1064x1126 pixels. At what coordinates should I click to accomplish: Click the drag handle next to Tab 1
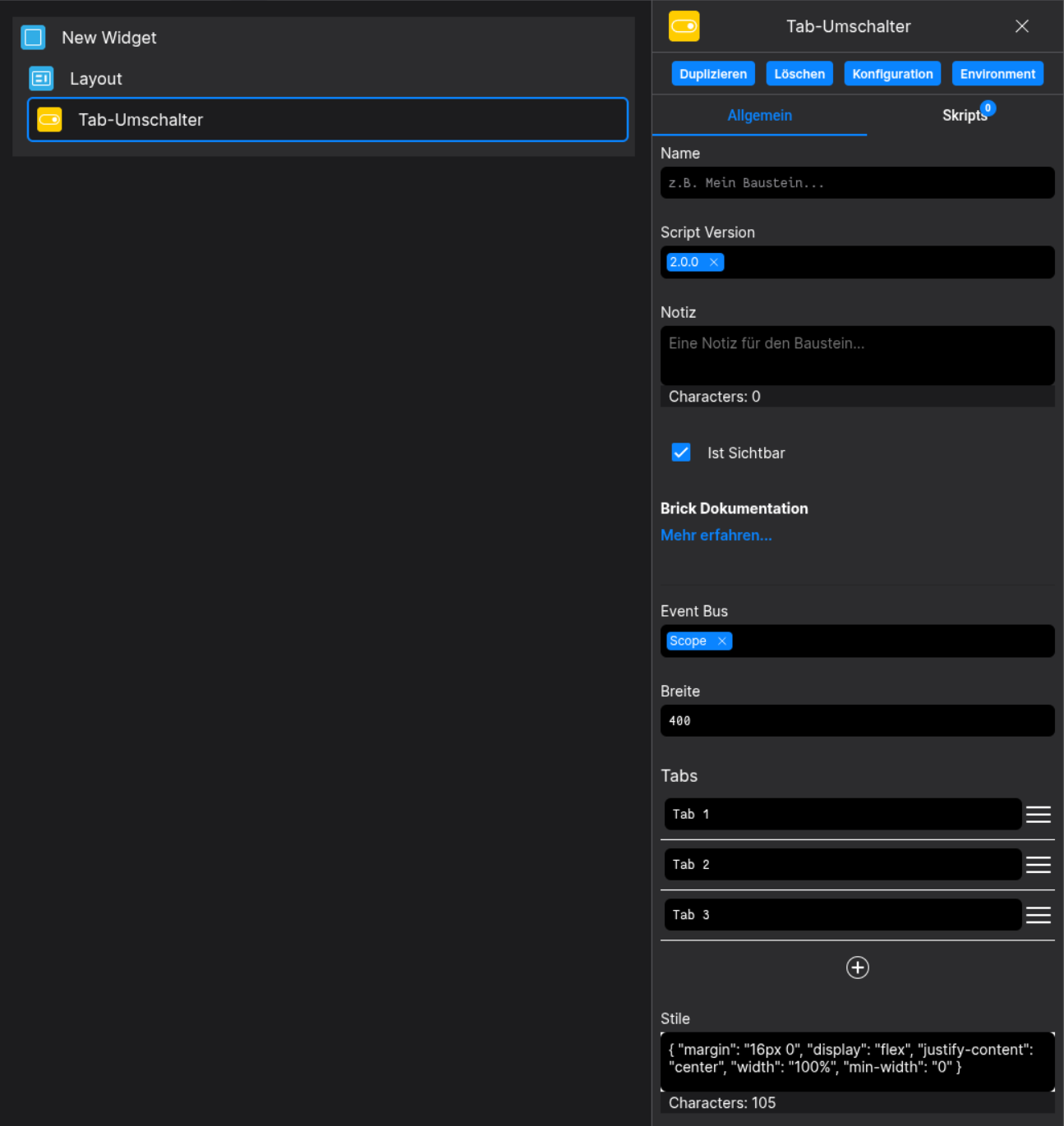[1038, 814]
